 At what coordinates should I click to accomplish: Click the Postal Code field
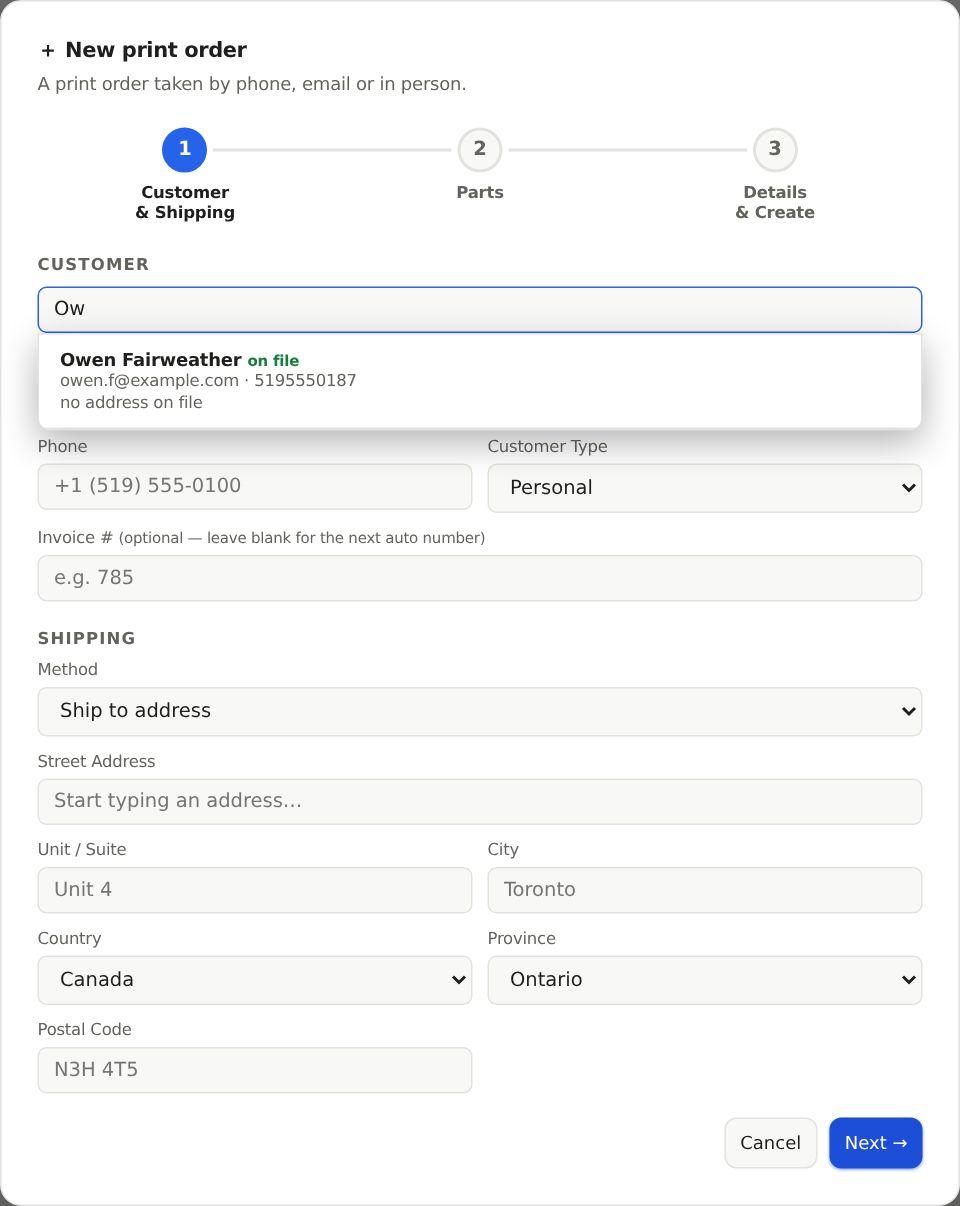[255, 1070]
